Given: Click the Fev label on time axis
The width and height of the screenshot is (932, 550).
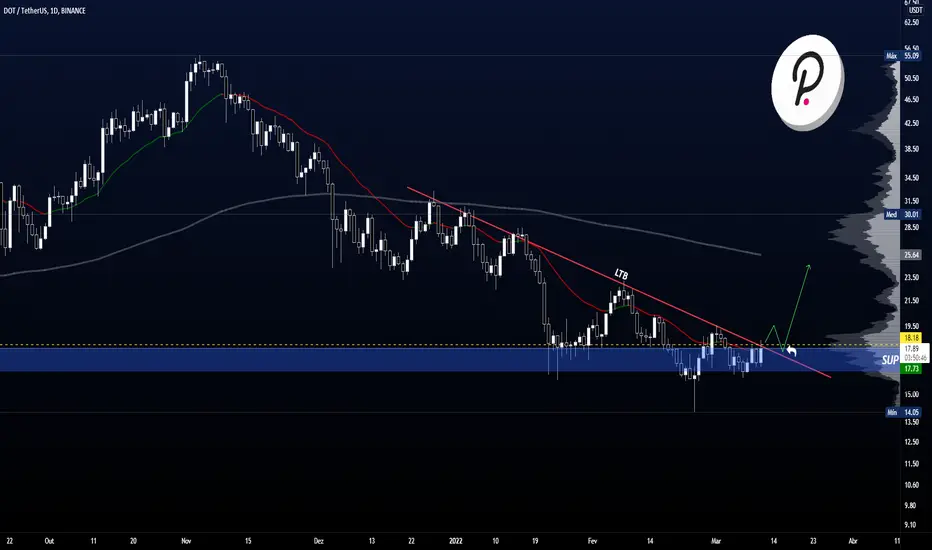Looking at the screenshot, I should (x=592, y=541).
